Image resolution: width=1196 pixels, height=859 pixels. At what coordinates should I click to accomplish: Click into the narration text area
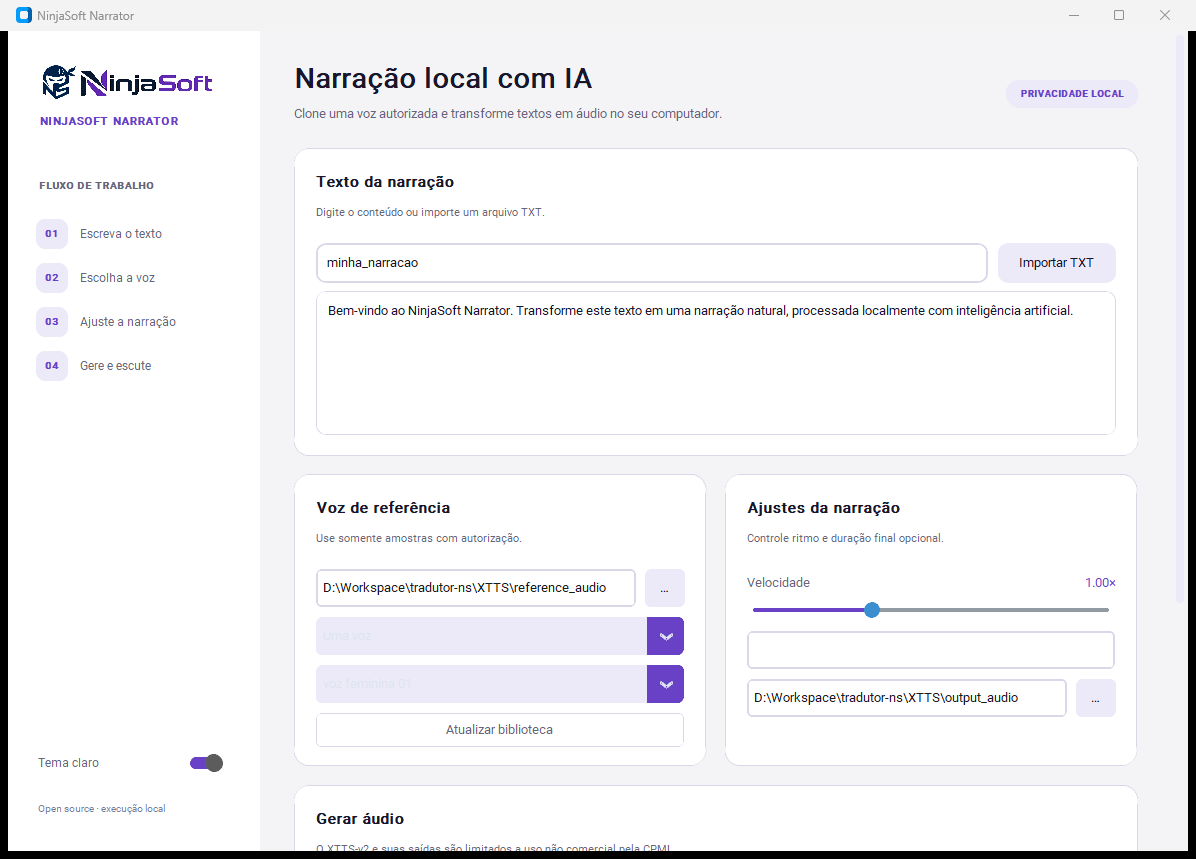[x=715, y=363]
